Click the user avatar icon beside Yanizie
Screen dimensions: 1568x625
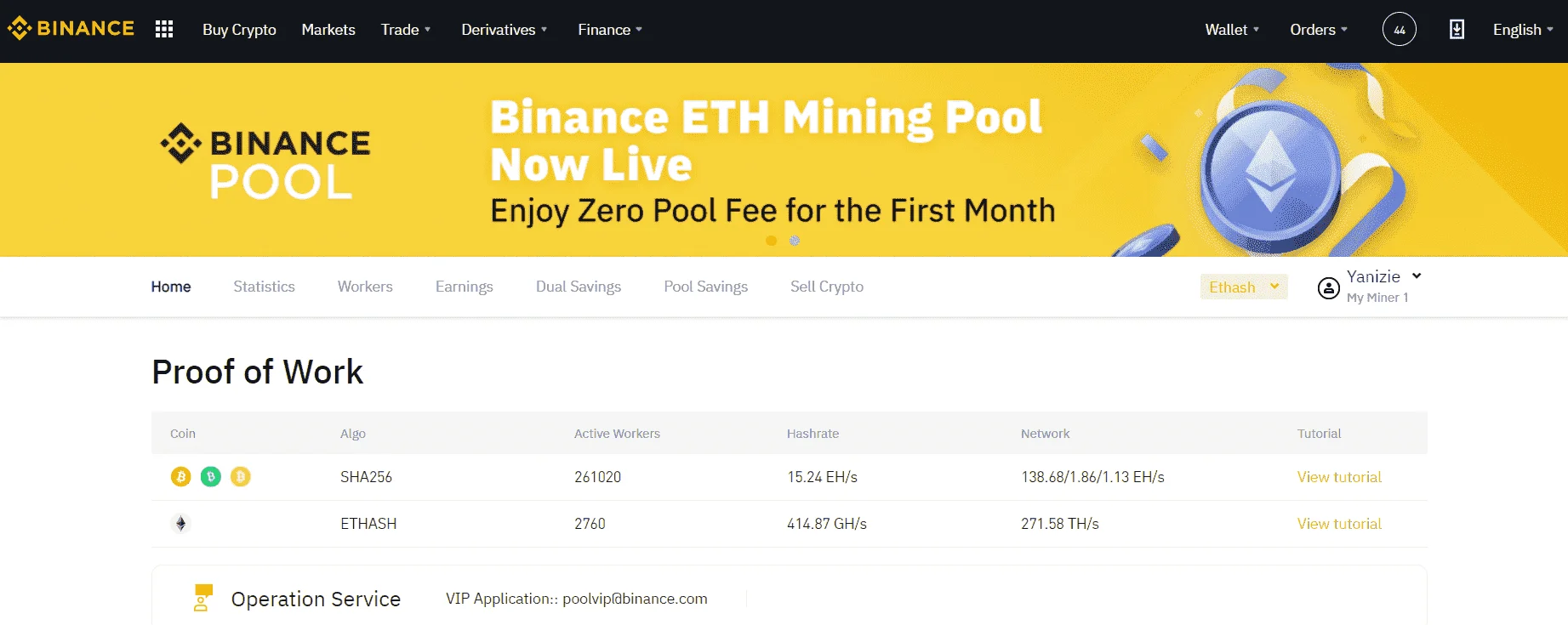[1328, 288]
